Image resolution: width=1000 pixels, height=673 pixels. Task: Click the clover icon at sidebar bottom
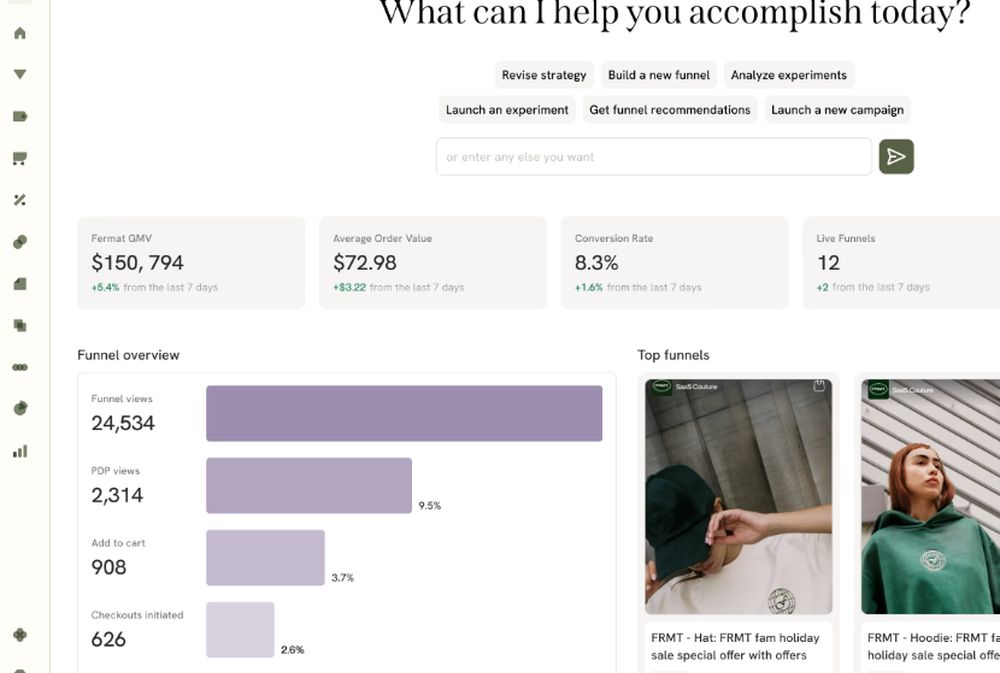(19, 634)
